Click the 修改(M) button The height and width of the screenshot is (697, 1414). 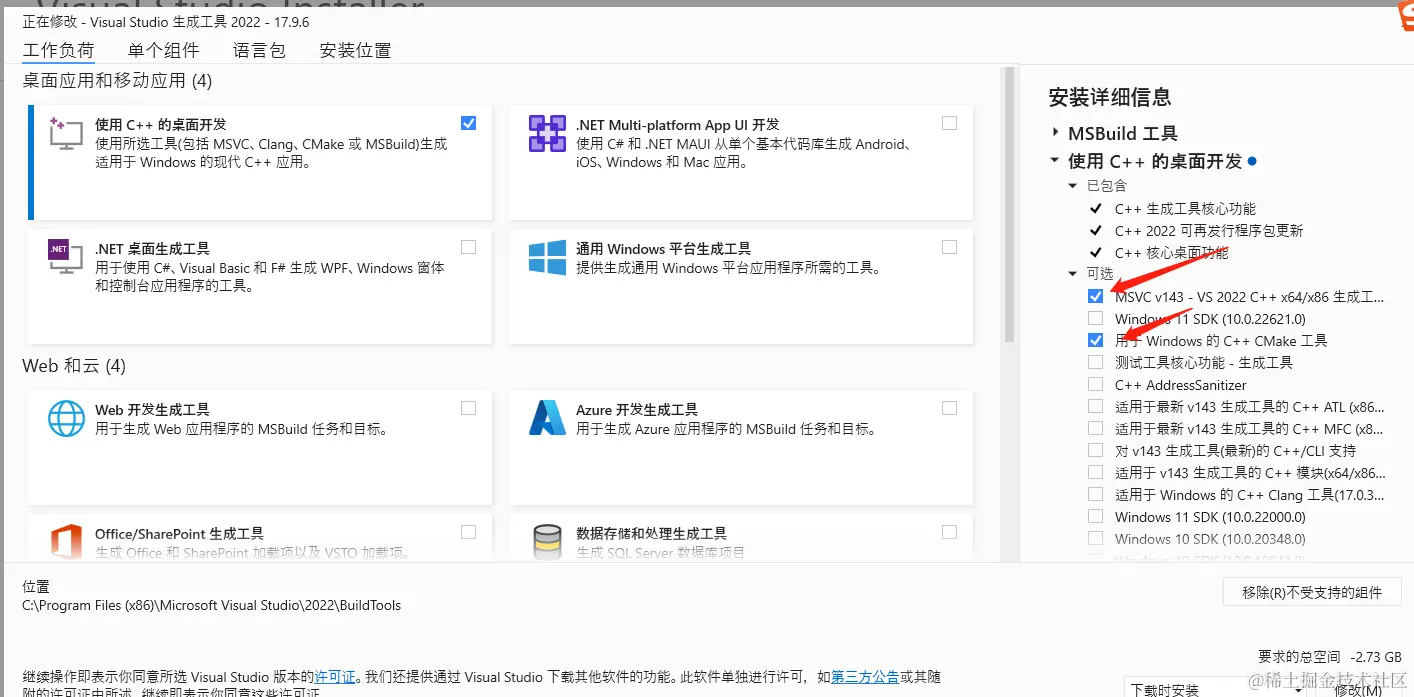(1358, 689)
